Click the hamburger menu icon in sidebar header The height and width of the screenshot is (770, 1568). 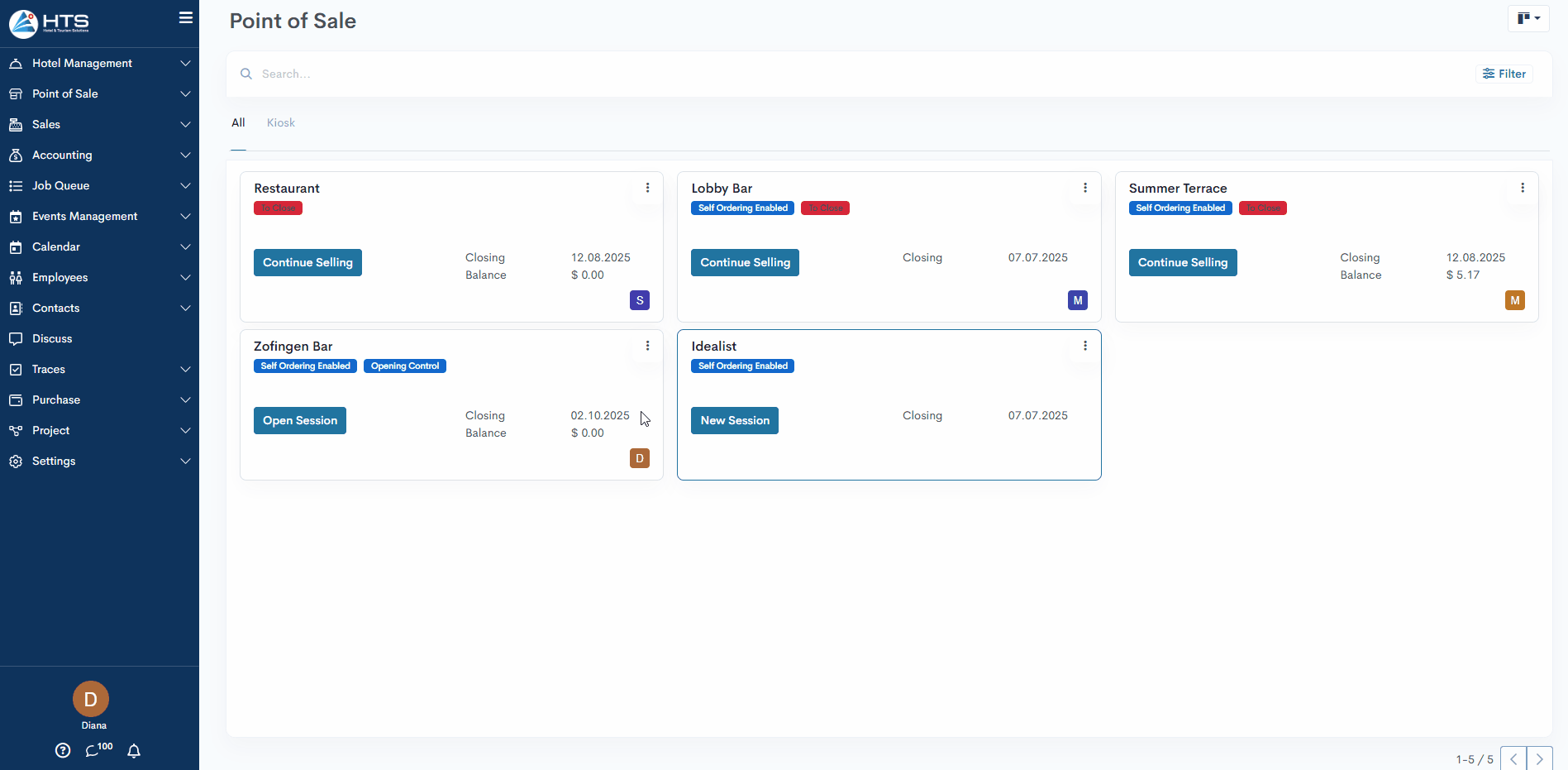[186, 17]
